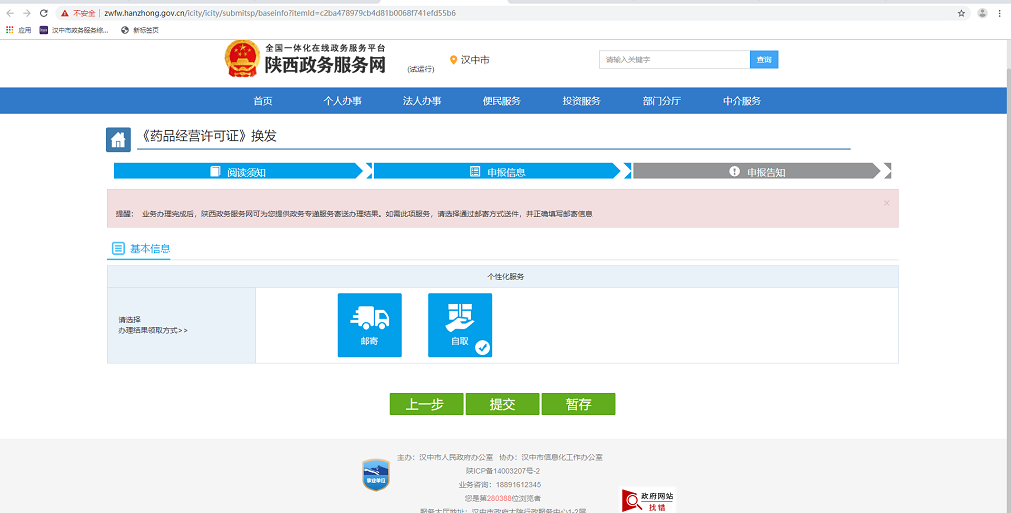
Task: Select 邮寄 mail delivery option
Action: coord(369,325)
